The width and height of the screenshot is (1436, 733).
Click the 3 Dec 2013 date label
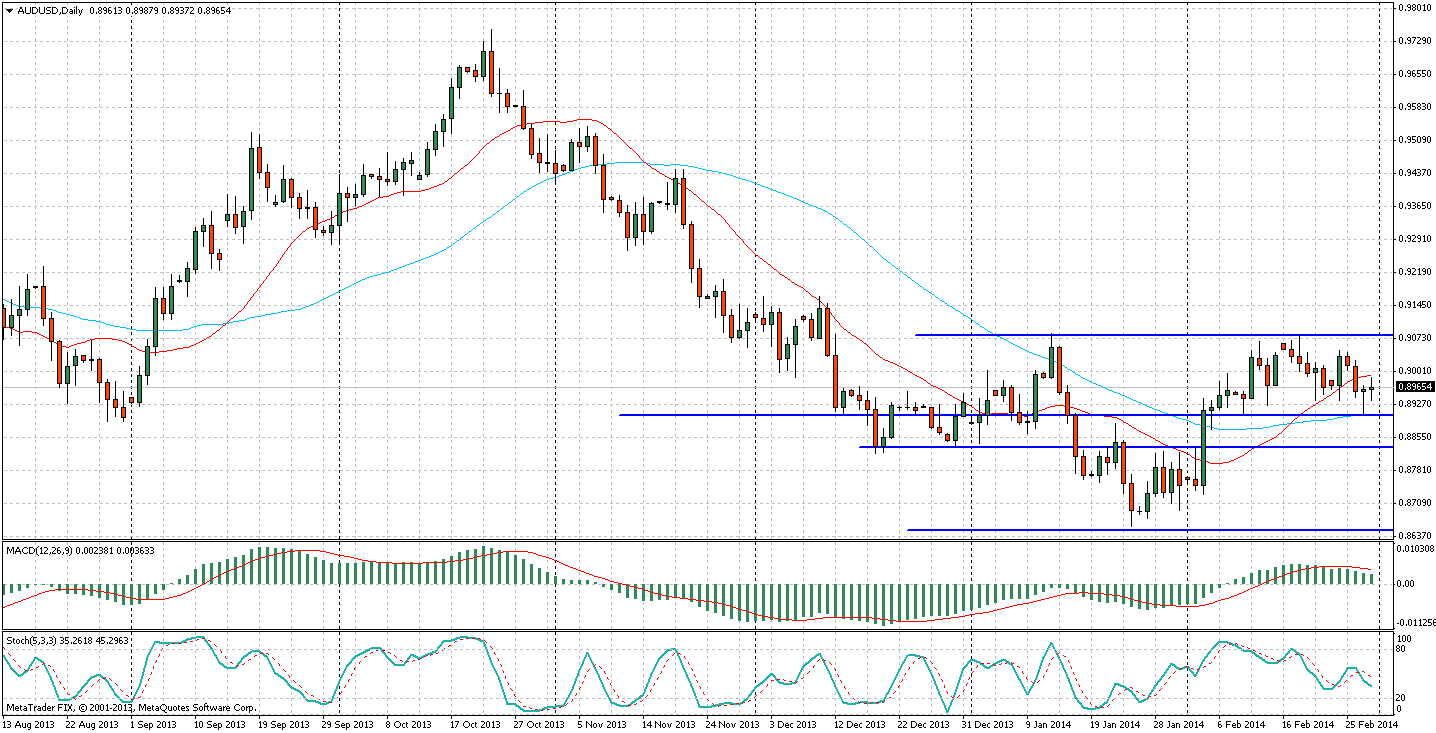[x=794, y=723]
